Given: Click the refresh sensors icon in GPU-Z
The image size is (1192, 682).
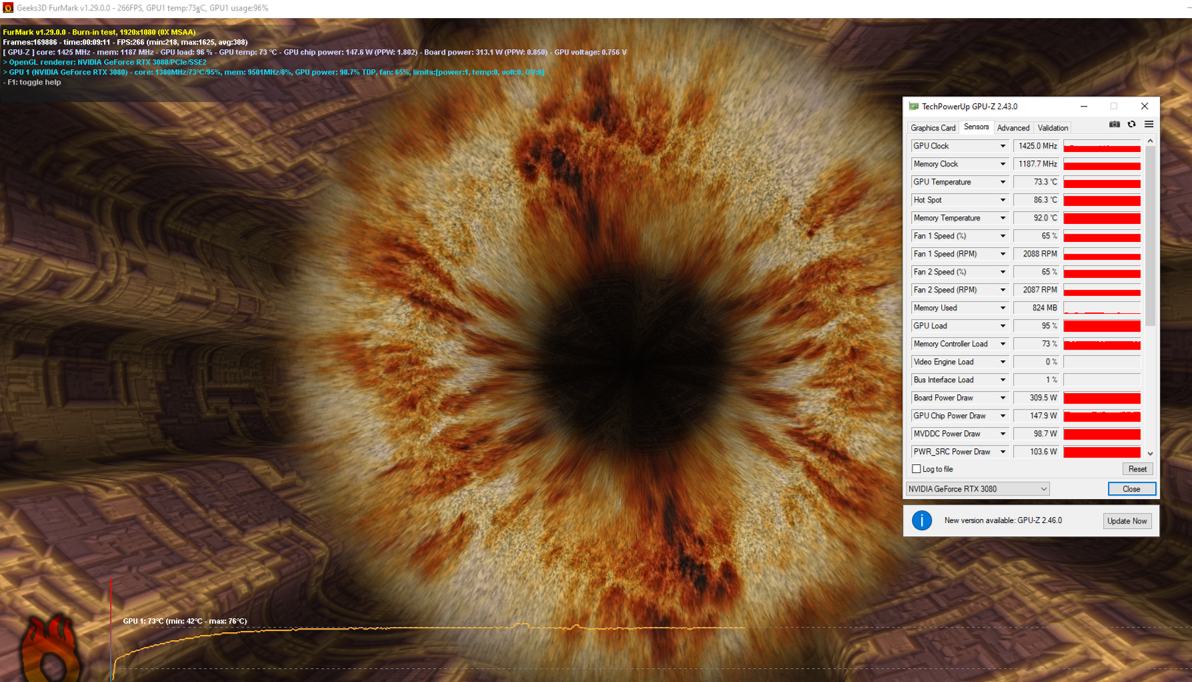Looking at the screenshot, I should [x=1131, y=125].
